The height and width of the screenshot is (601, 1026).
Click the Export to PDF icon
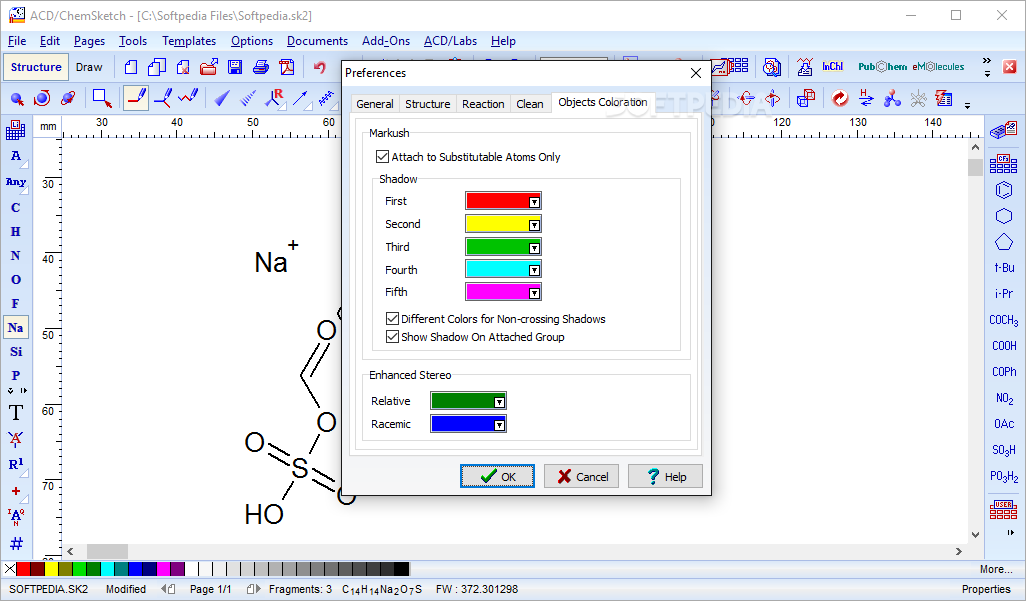[x=287, y=67]
